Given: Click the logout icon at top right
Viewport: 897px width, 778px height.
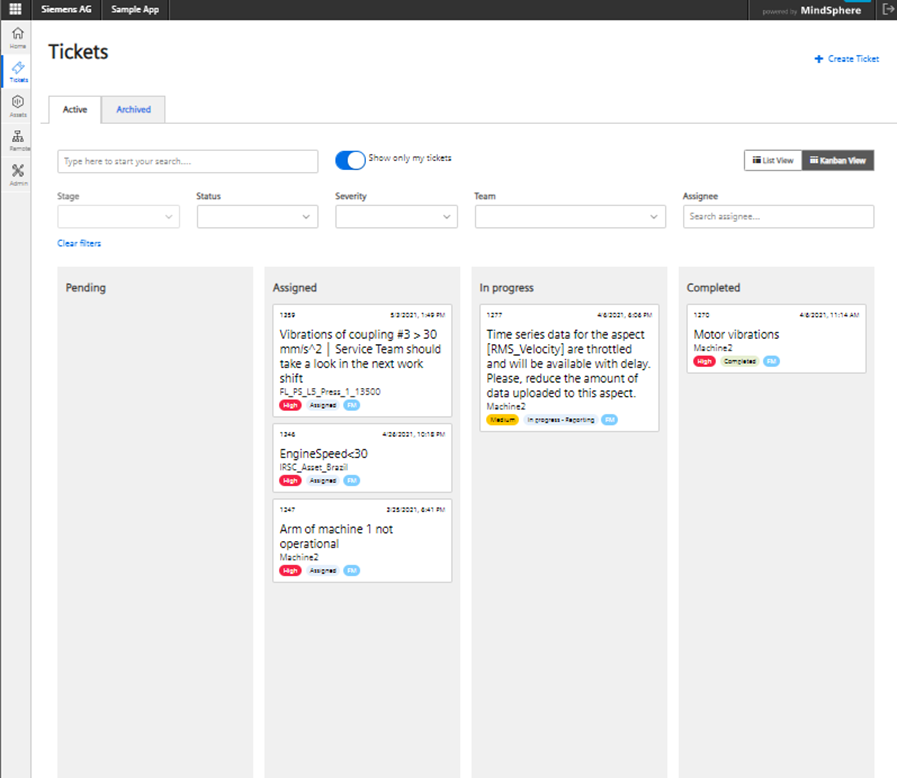Looking at the screenshot, I should 888,10.
